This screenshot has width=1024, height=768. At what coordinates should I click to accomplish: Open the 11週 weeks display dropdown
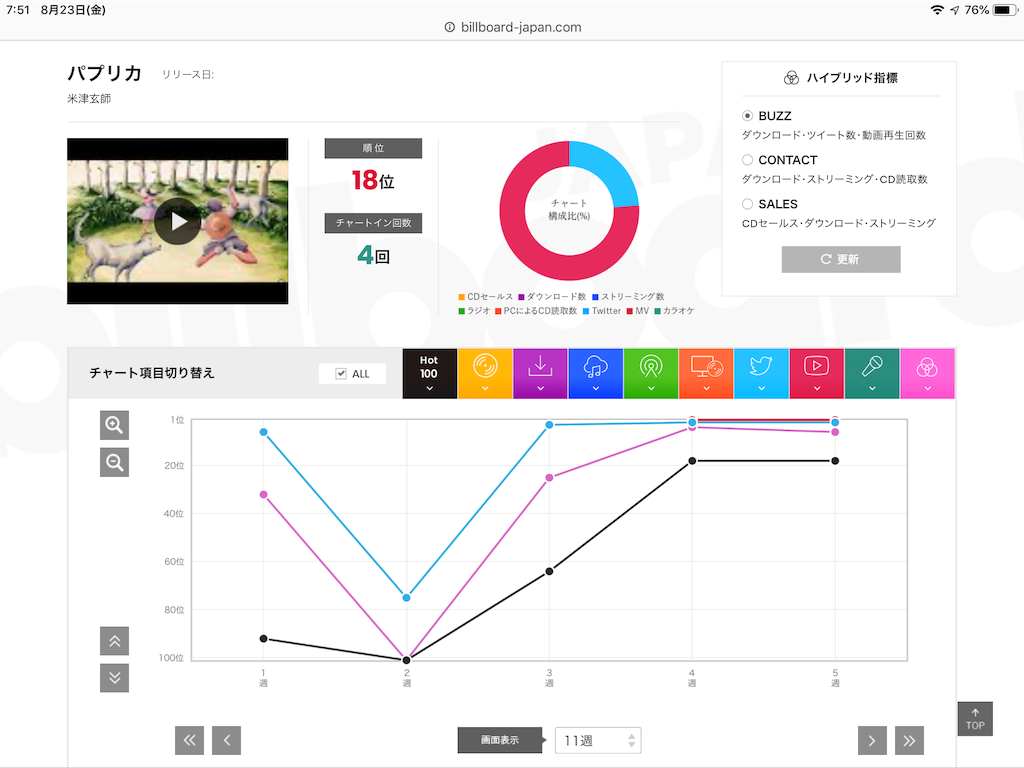coord(598,741)
